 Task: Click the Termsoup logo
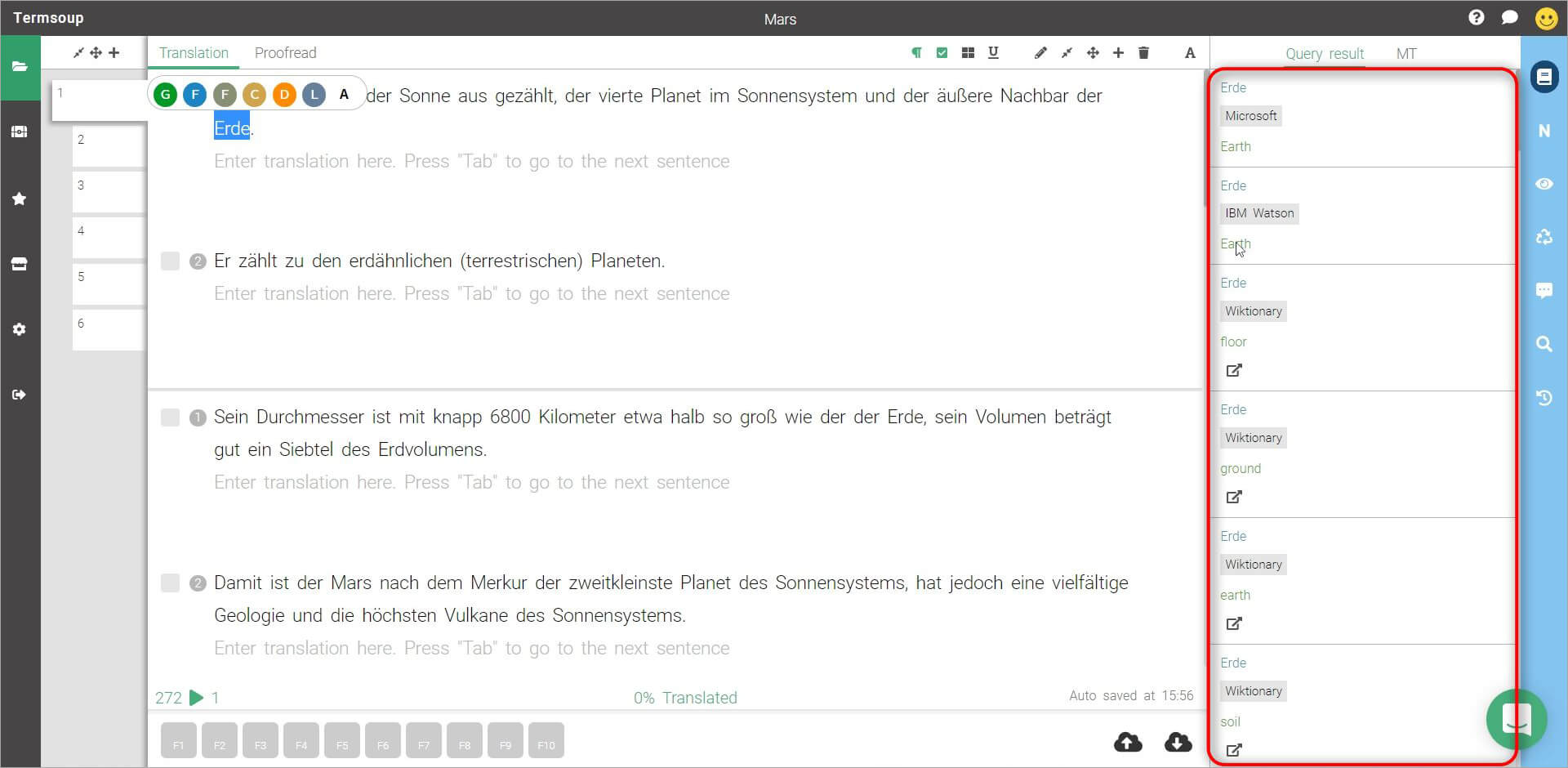point(48,18)
